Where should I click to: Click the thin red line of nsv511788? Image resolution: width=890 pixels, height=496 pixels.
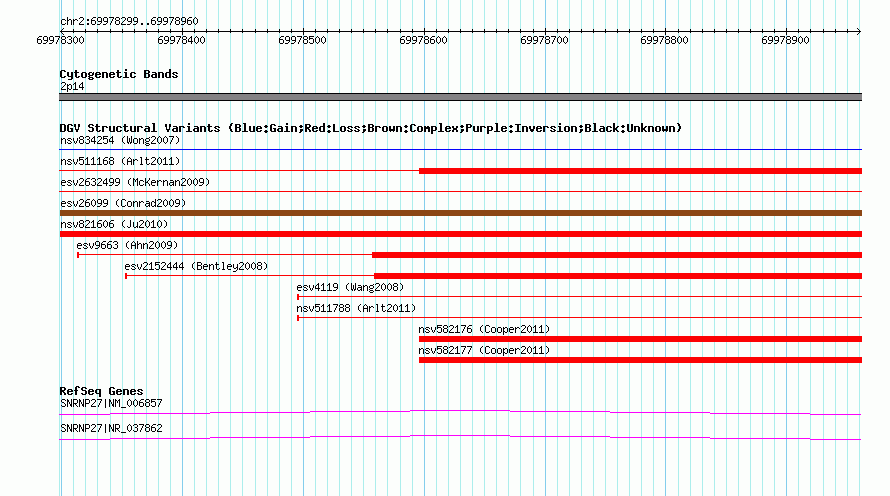point(580,318)
